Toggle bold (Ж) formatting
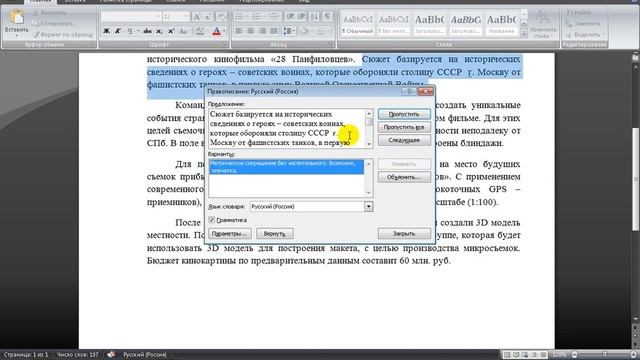This screenshot has width=640, height=360. (106, 31)
